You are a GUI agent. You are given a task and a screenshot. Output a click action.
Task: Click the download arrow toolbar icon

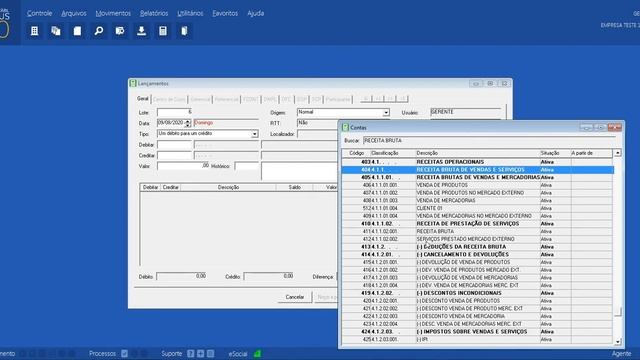pos(142,31)
